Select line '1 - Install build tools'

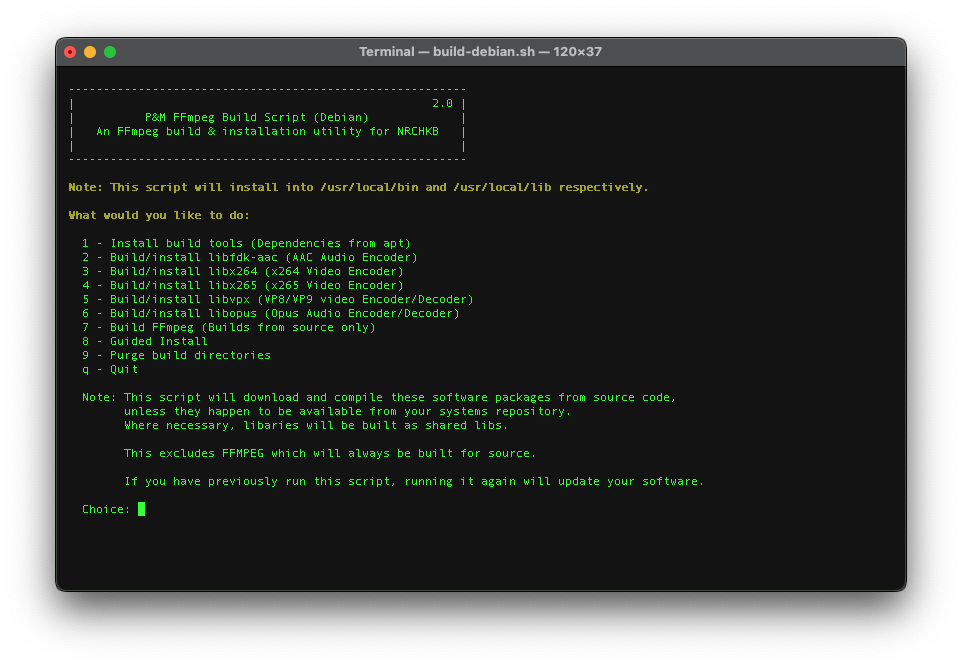click(x=246, y=244)
